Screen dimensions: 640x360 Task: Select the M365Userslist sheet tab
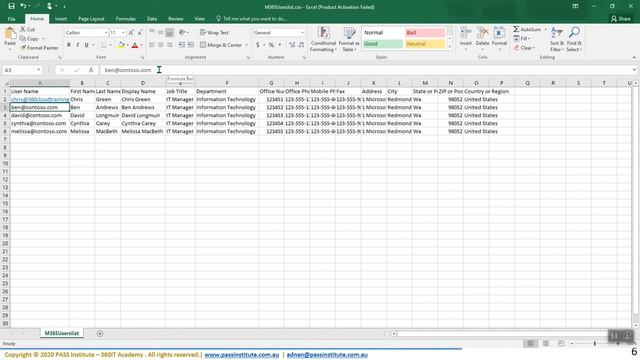point(62,333)
